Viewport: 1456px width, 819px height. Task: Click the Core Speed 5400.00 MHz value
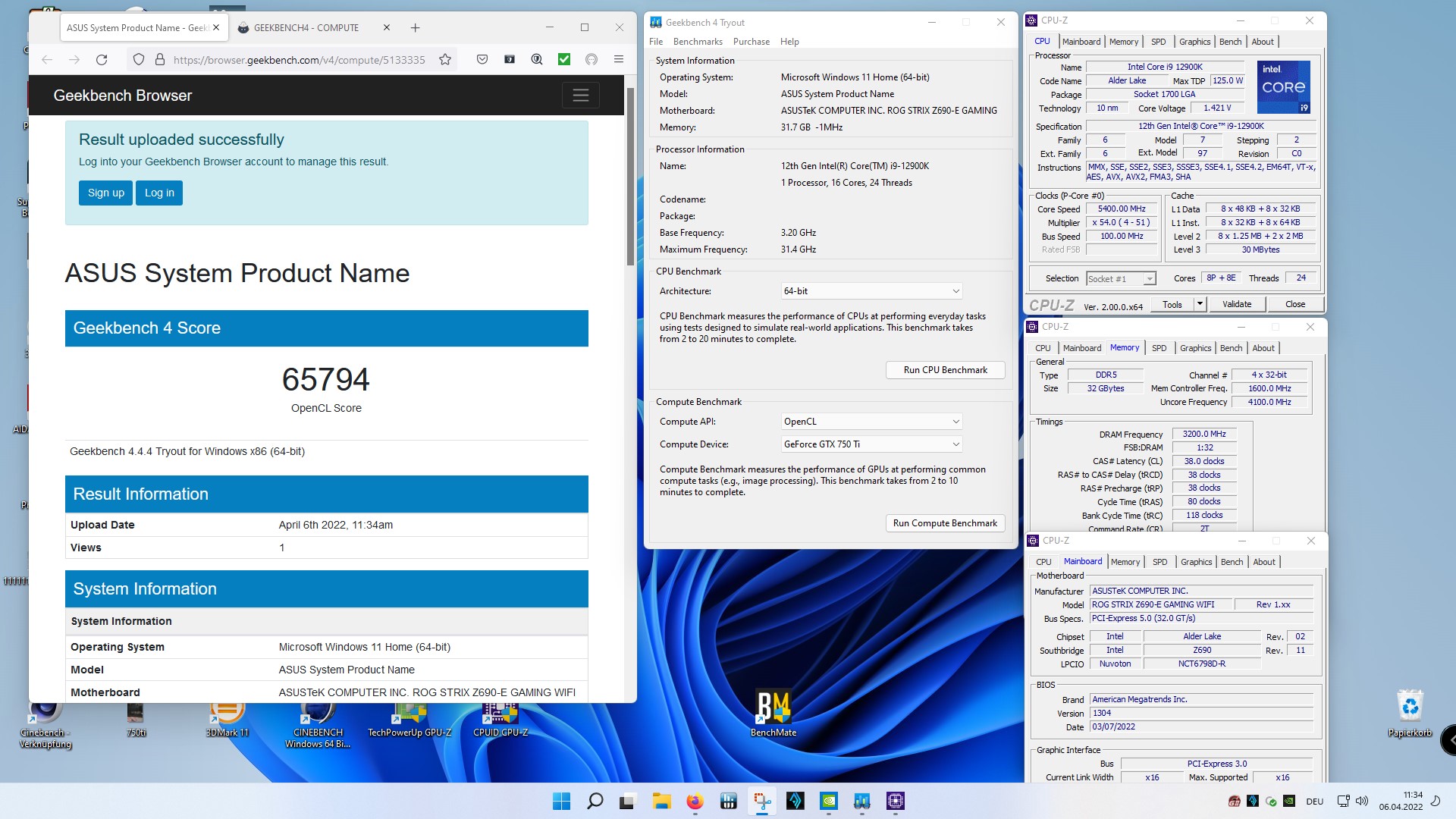click(1122, 209)
